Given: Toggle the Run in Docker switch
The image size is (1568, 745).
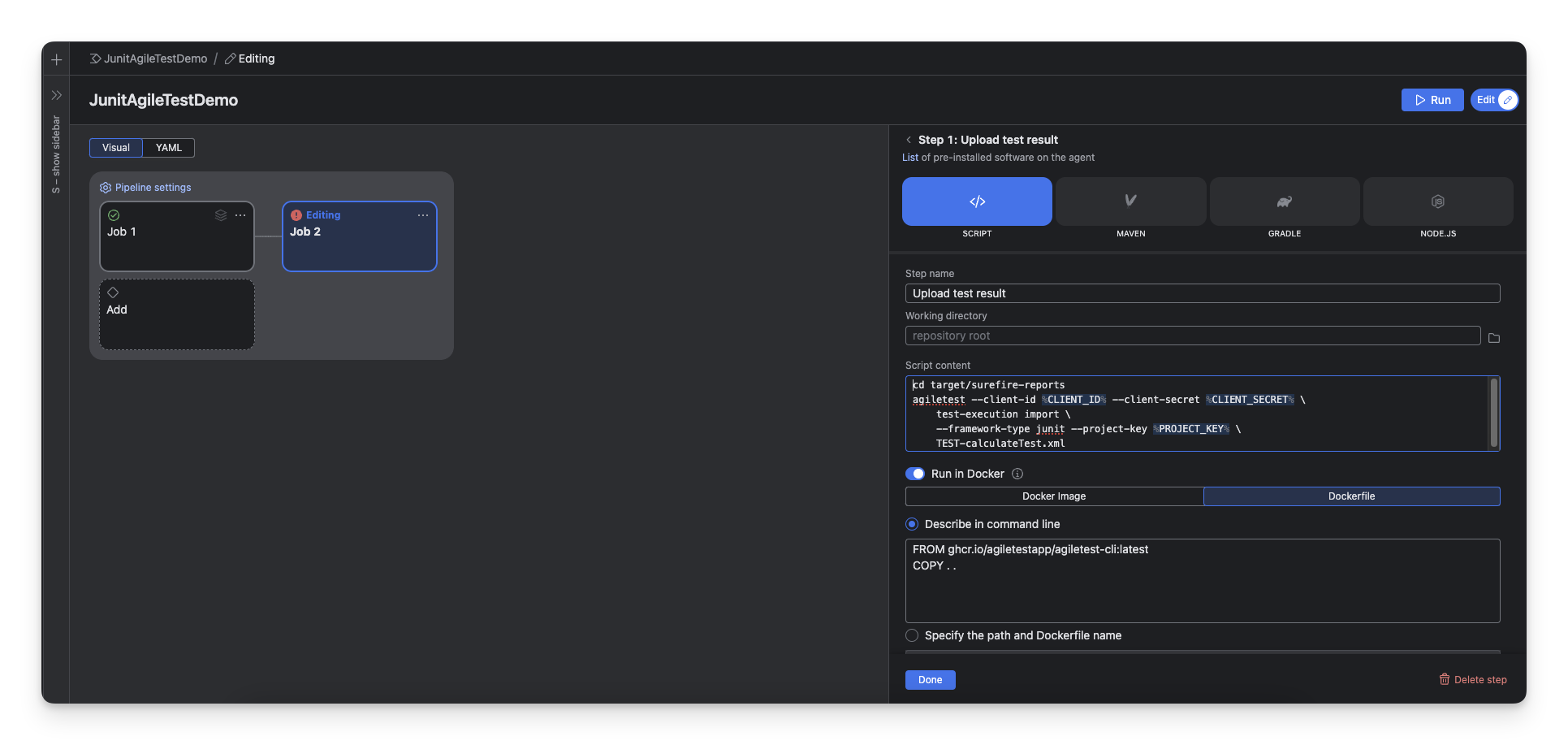Looking at the screenshot, I should point(915,474).
